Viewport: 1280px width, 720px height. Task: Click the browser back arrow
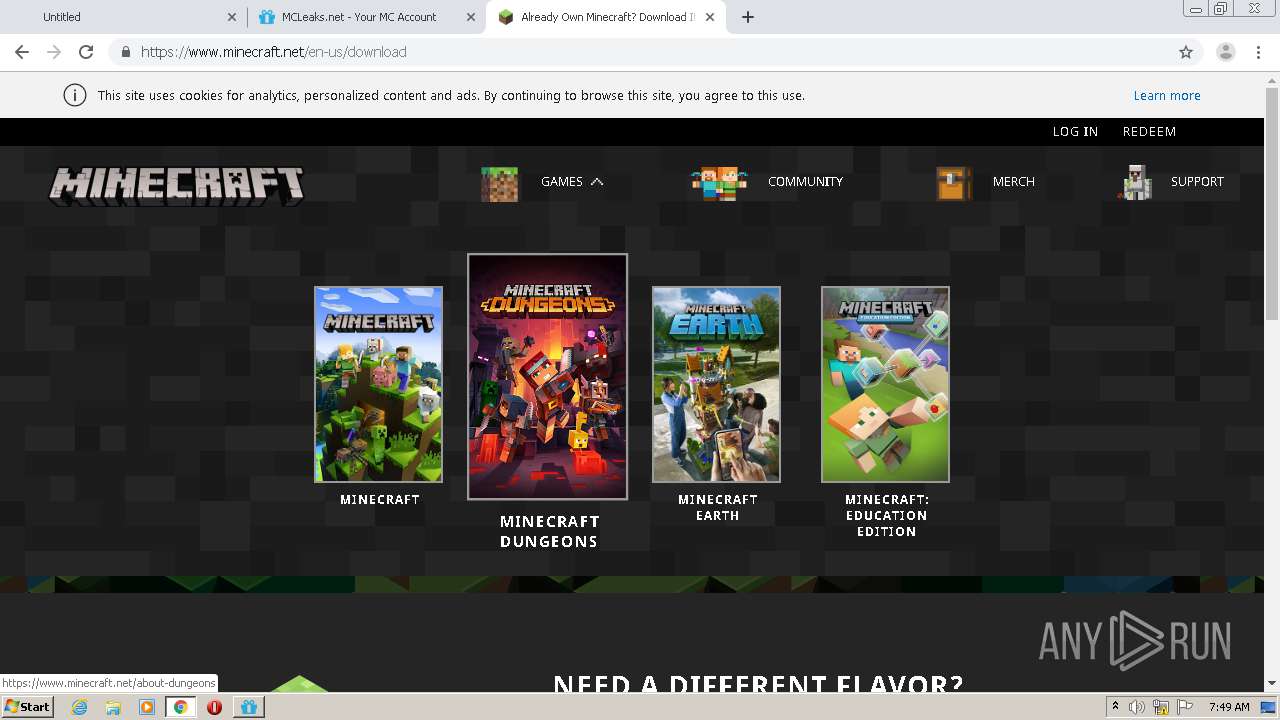pos(22,52)
